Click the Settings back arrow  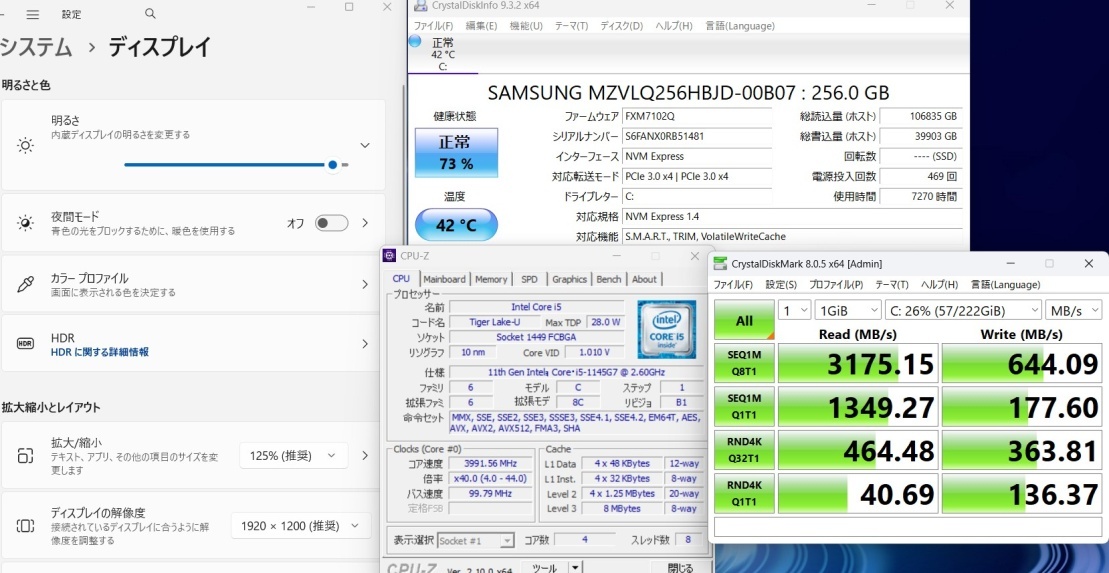pyautogui.click(x=3, y=14)
